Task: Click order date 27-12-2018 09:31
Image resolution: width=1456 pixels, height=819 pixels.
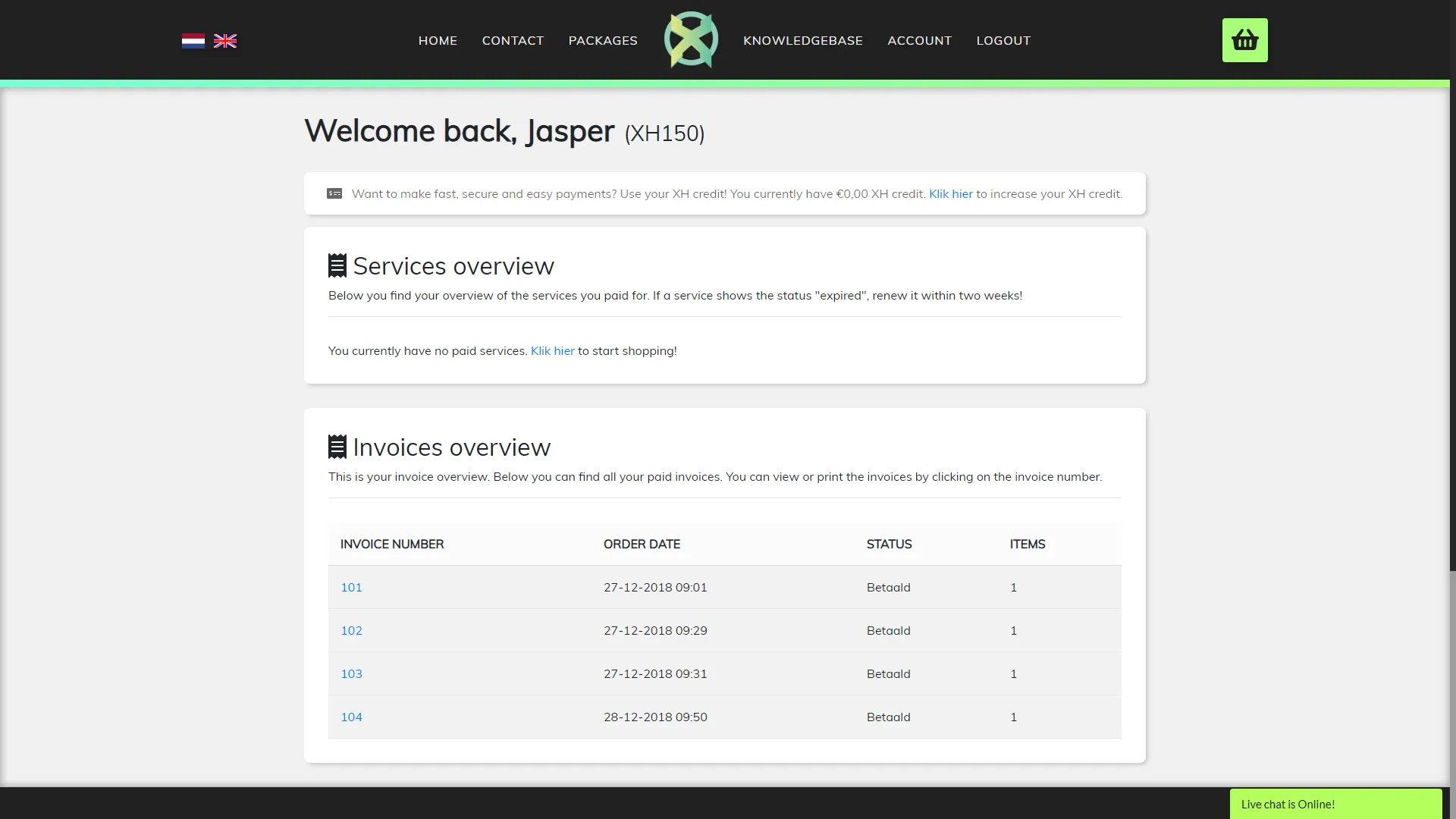Action: (655, 674)
